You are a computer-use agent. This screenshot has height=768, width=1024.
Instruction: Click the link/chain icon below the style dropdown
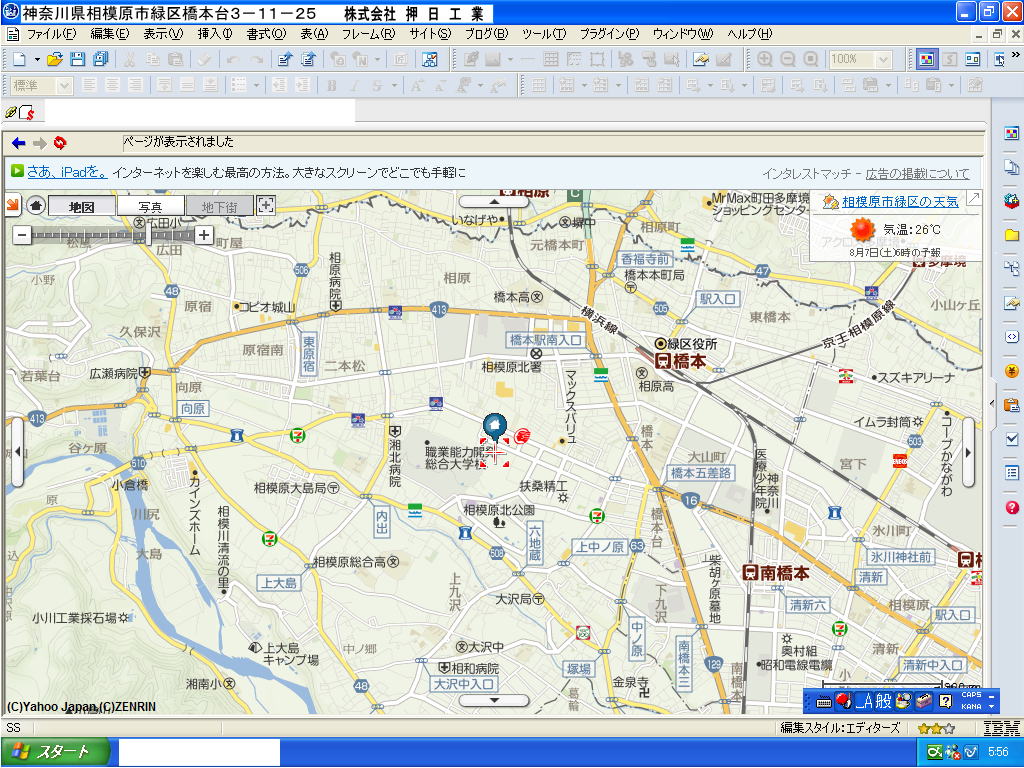[x=11, y=112]
